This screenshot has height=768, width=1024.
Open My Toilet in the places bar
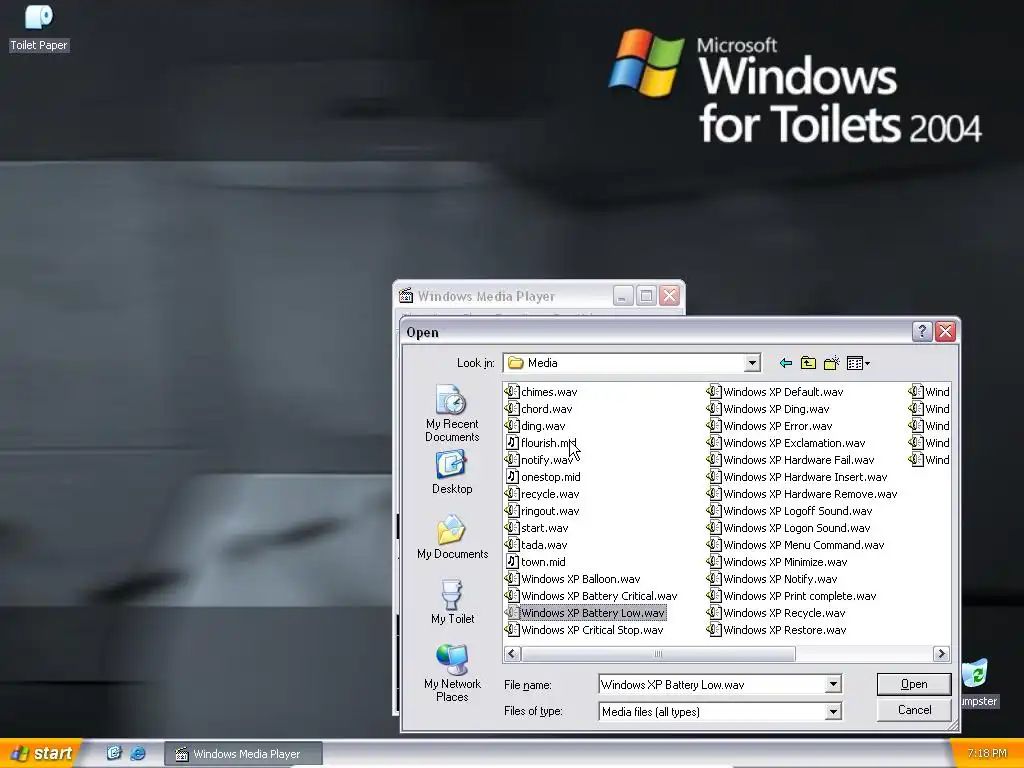pyautogui.click(x=452, y=601)
